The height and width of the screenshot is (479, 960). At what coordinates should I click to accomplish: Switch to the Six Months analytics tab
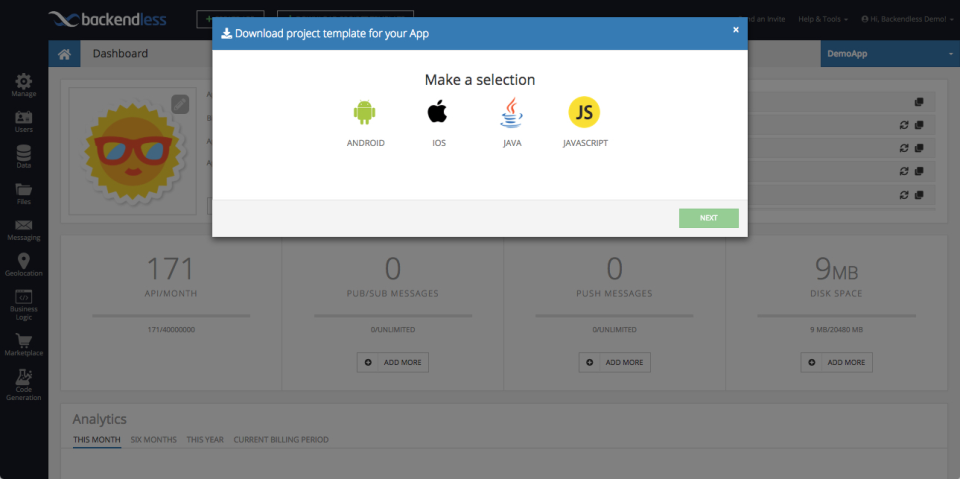click(x=153, y=440)
